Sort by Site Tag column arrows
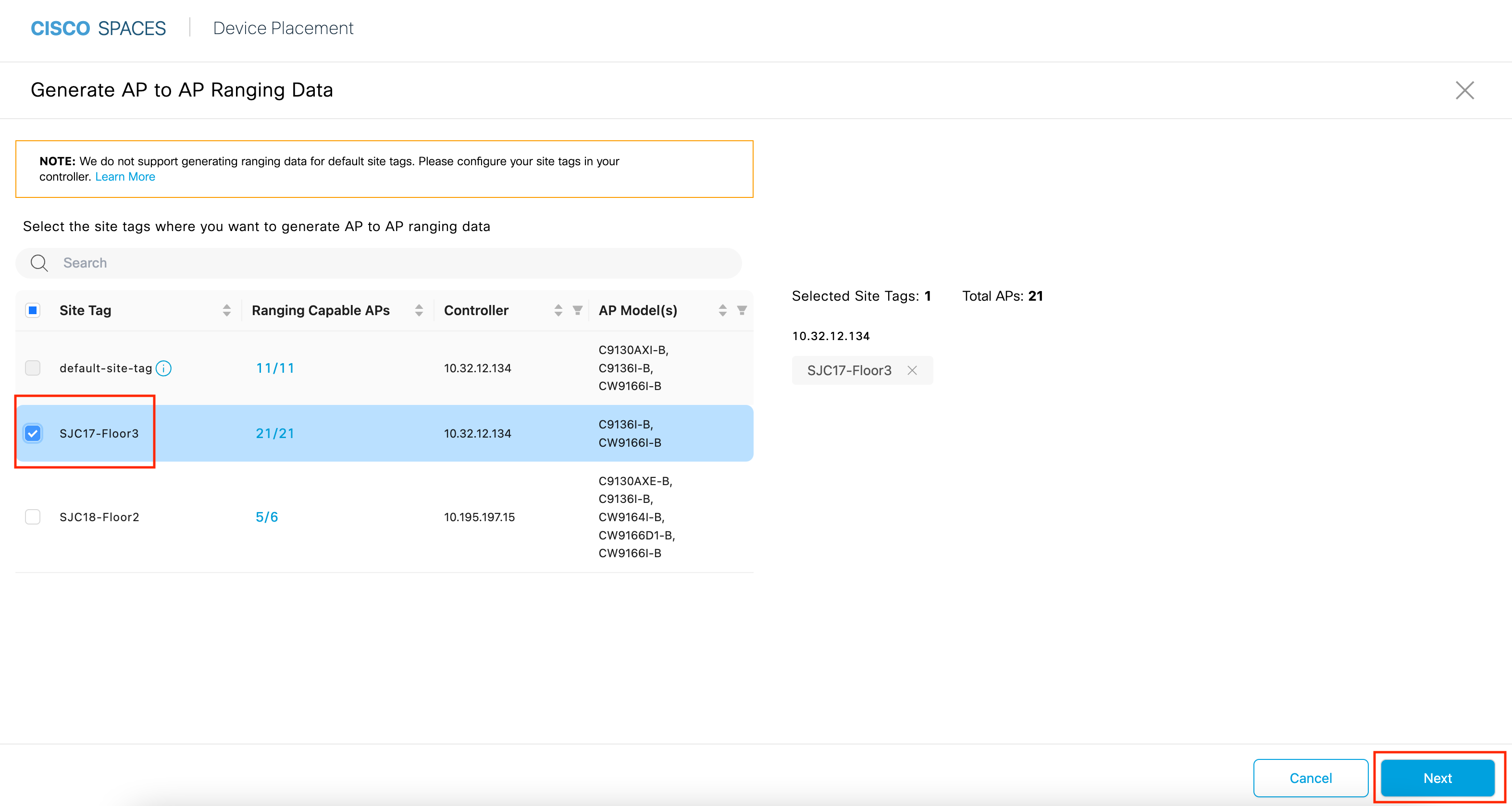Screen dimensions: 1512x806 coord(226,310)
